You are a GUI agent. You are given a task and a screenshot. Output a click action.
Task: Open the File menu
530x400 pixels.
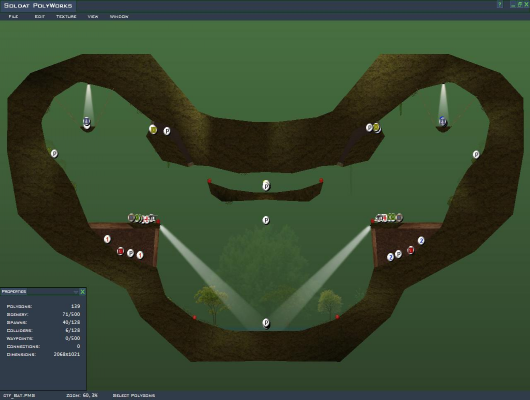click(x=13, y=16)
